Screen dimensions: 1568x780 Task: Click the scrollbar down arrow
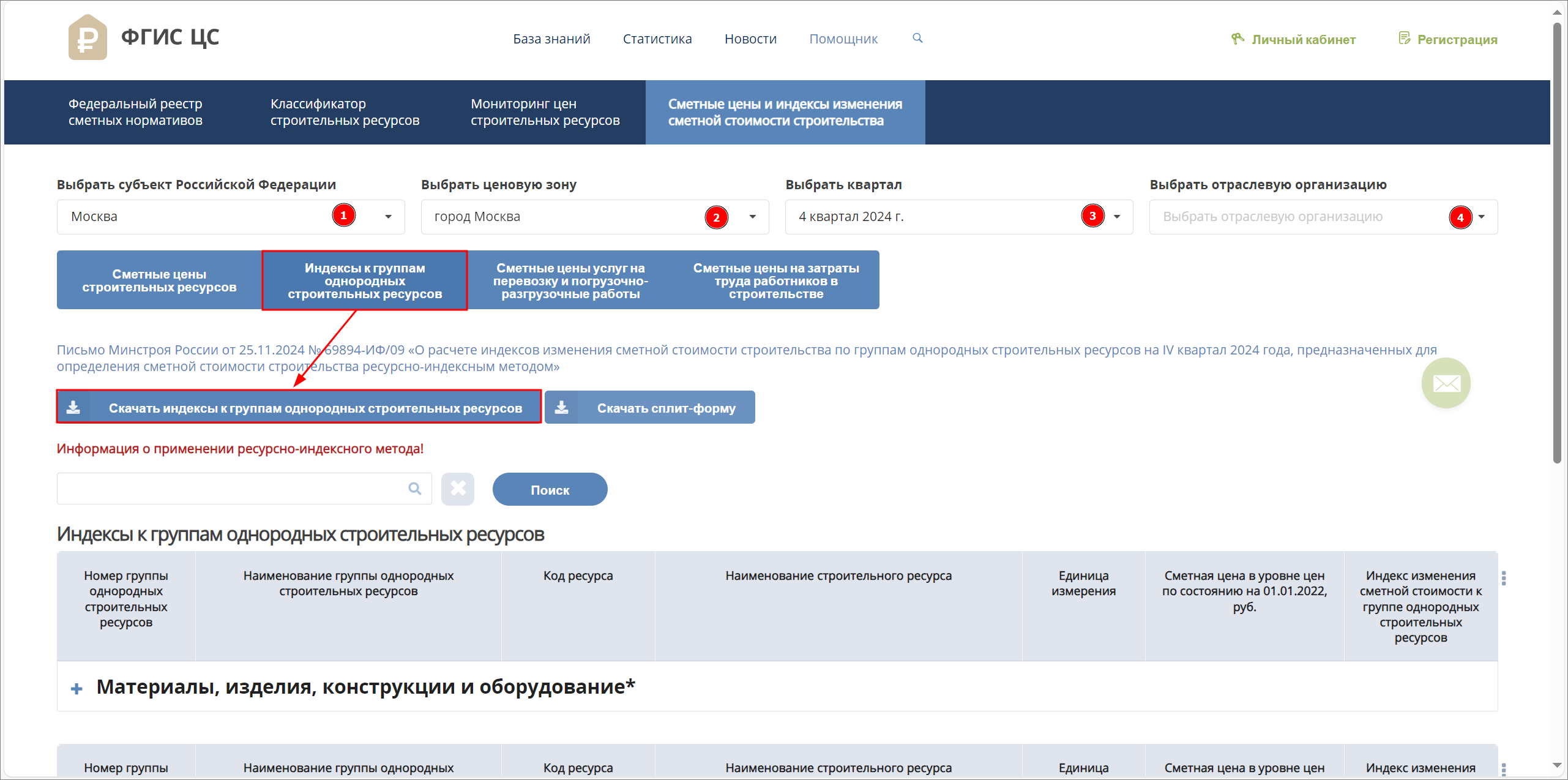click(1557, 765)
